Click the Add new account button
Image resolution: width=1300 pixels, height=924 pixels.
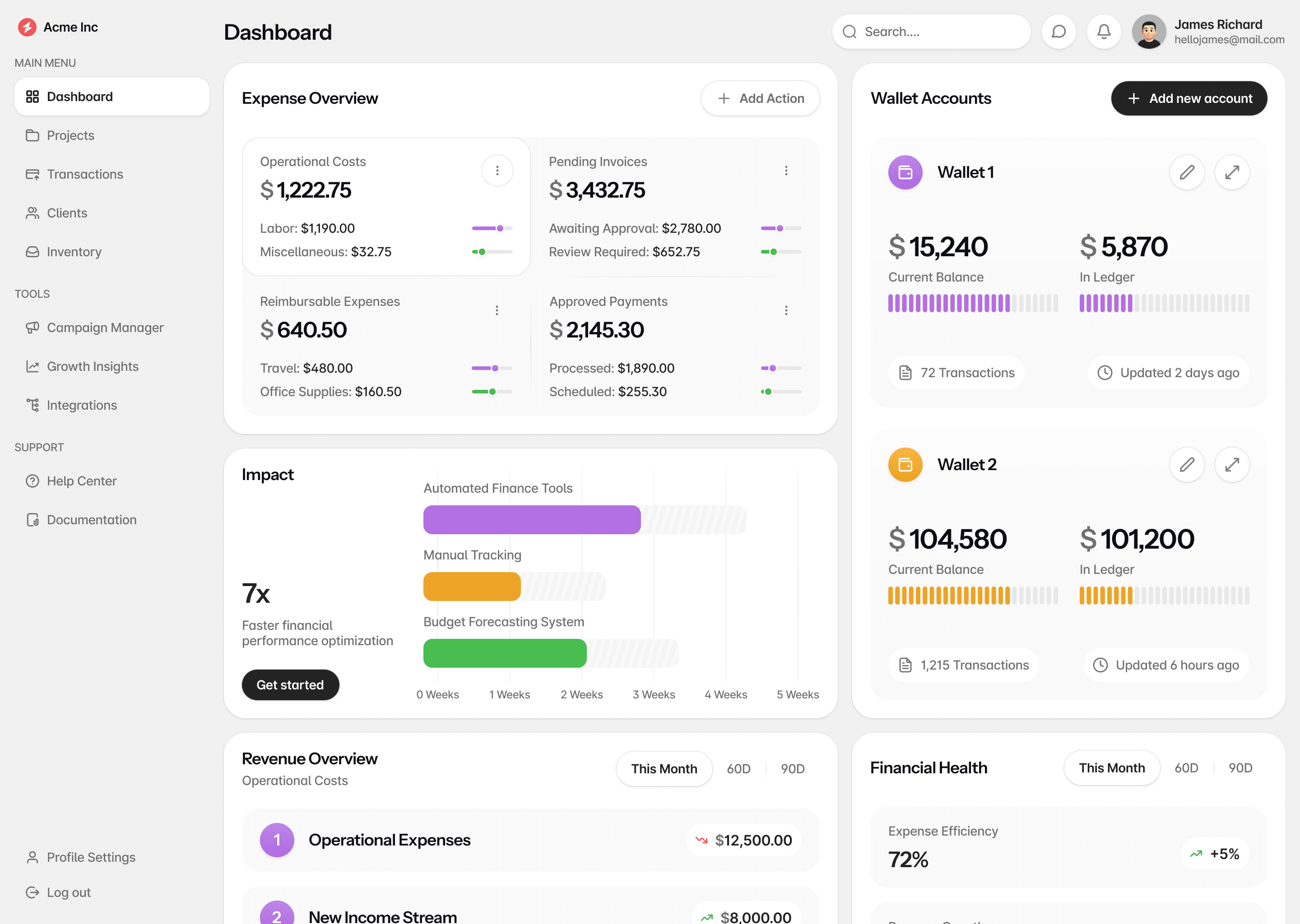[x=1189, y=98]
